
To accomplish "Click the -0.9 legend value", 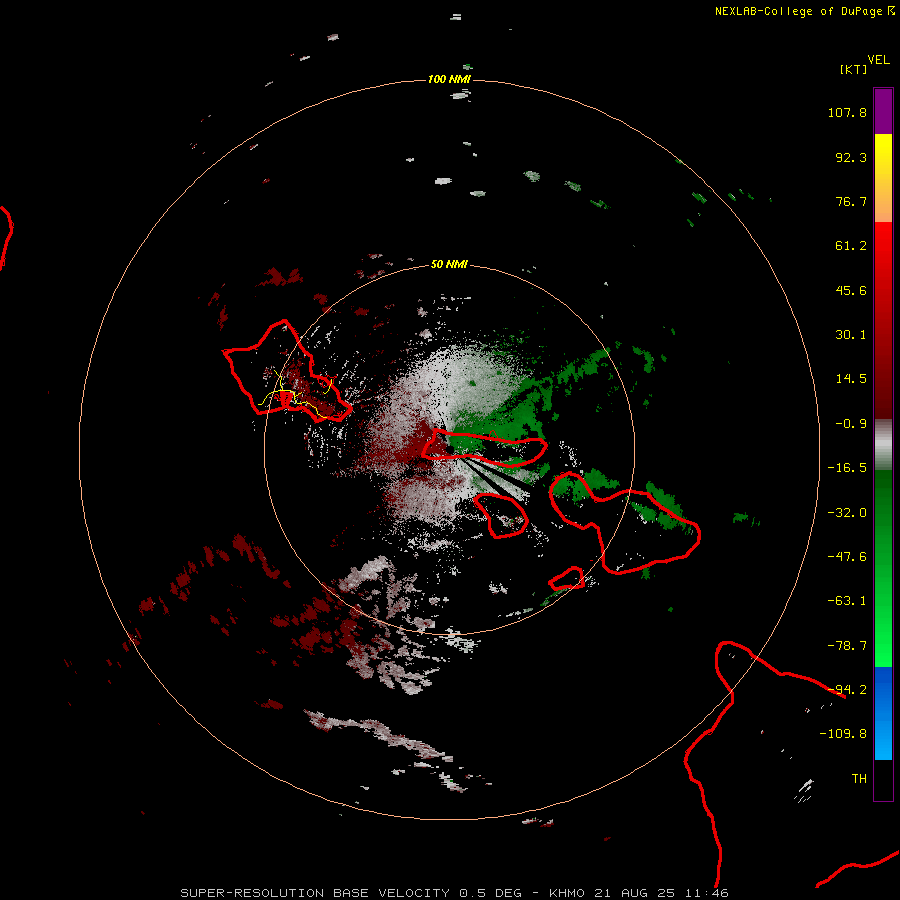I will pyautogui.click(x=851, y=424).
